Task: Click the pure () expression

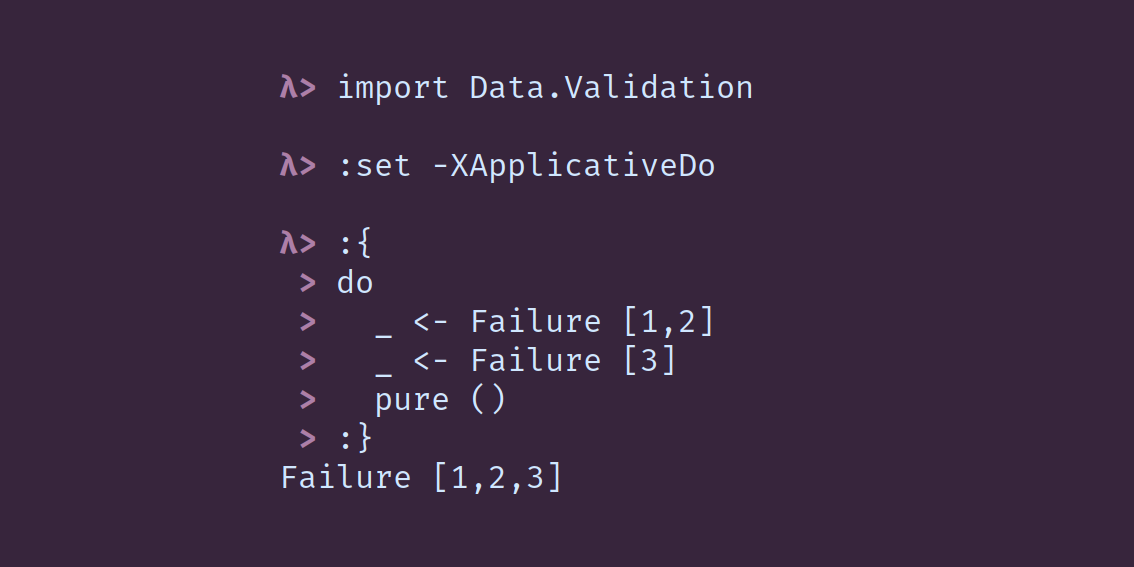Action: [440, 400]
